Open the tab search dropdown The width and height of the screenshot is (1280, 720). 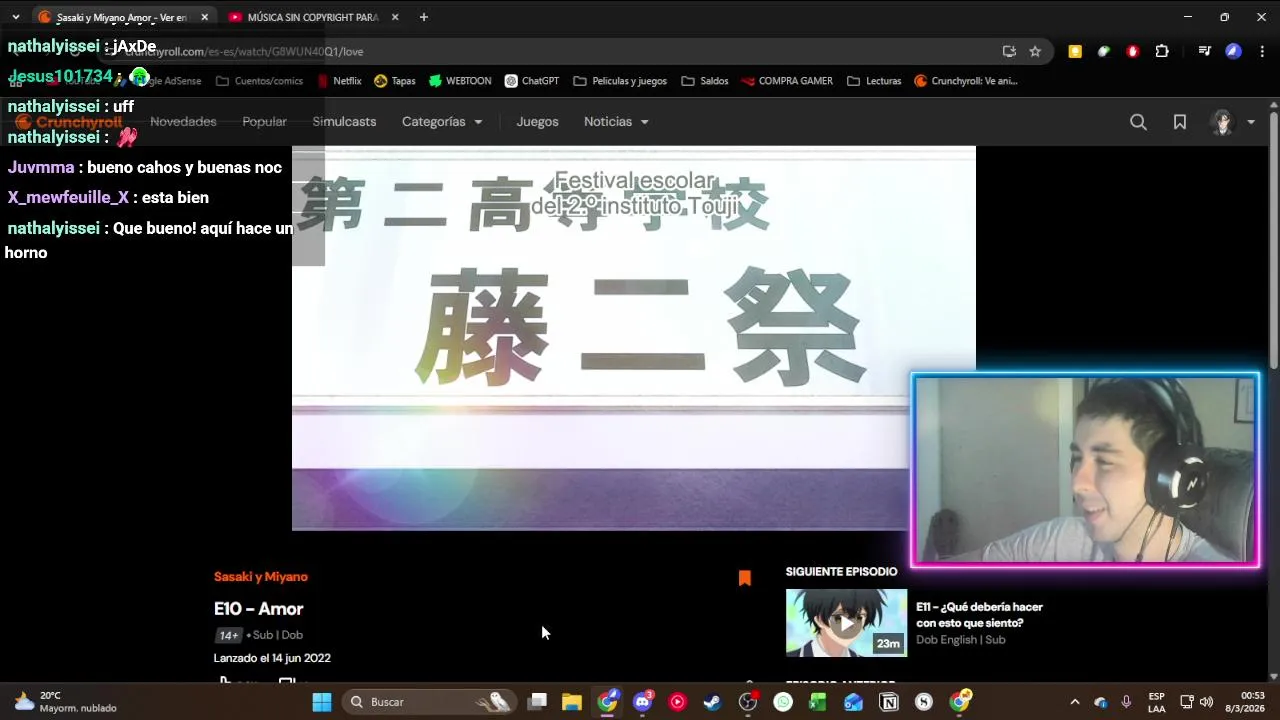(x=16, y=17)
